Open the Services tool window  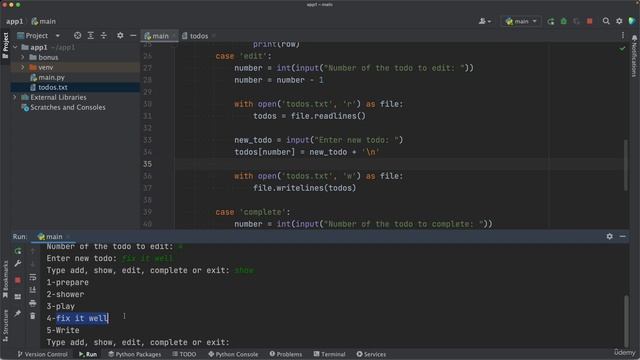(x=371, y=354)
